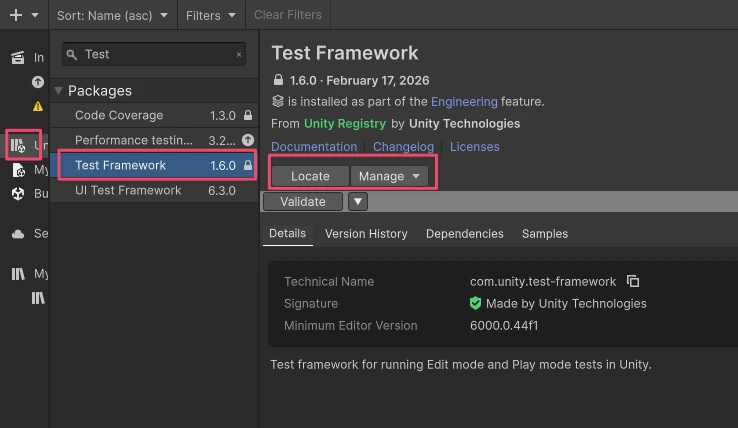Image resolution: width=738 pixels, height=428 pixels.
Task: Click the Validate button
Action: (303, 202)
